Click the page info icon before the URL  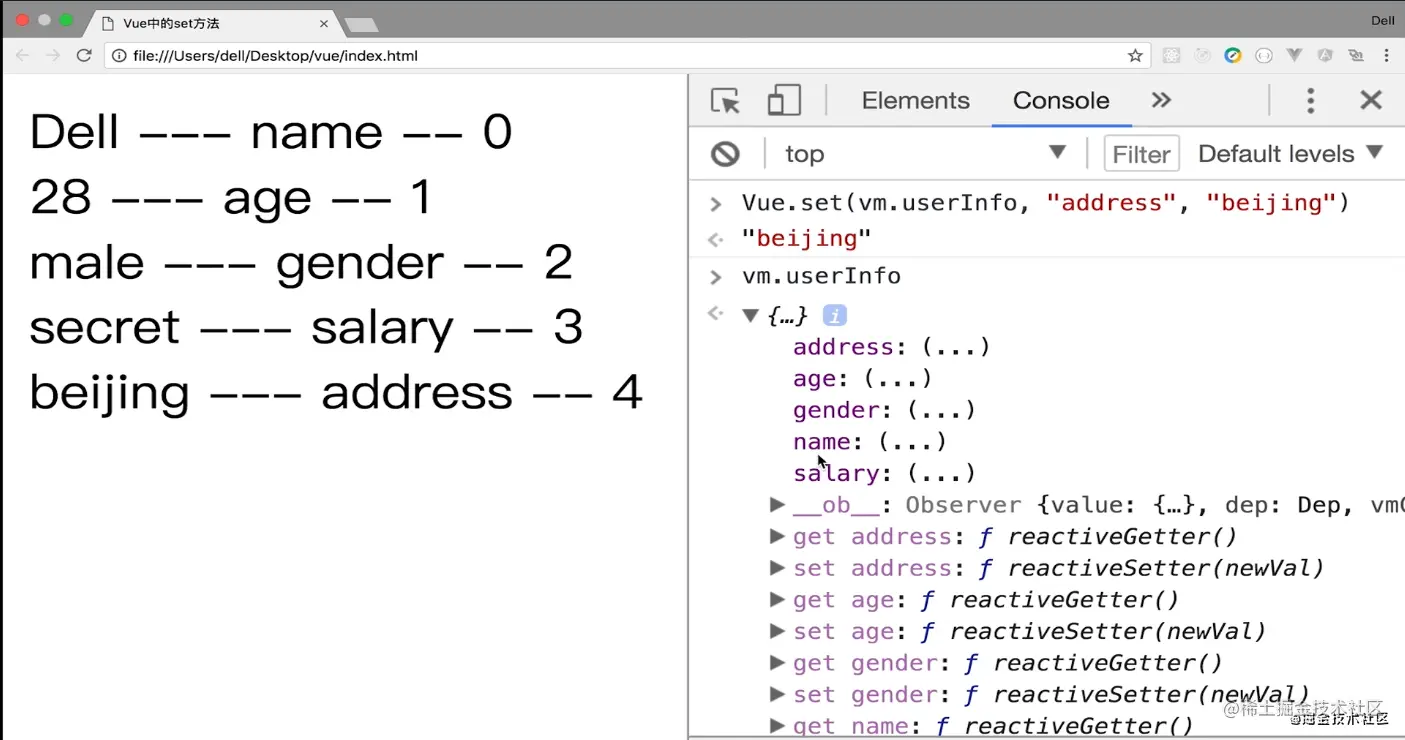point(119,56)
